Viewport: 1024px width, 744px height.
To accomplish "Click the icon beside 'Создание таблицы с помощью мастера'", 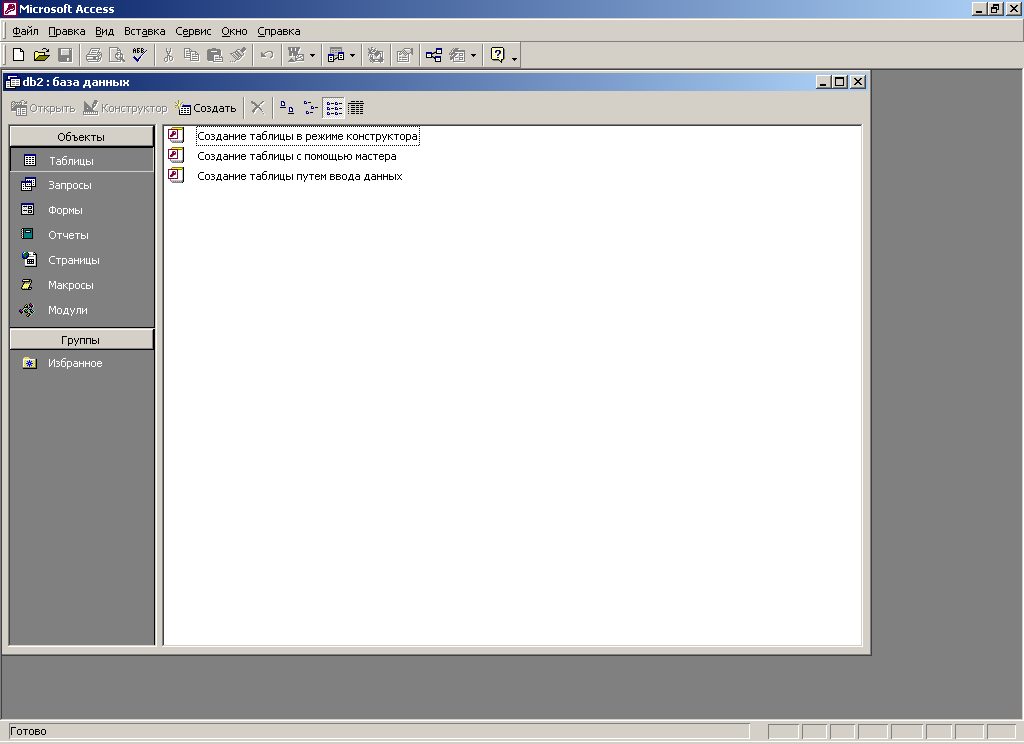I will point(176,155).
